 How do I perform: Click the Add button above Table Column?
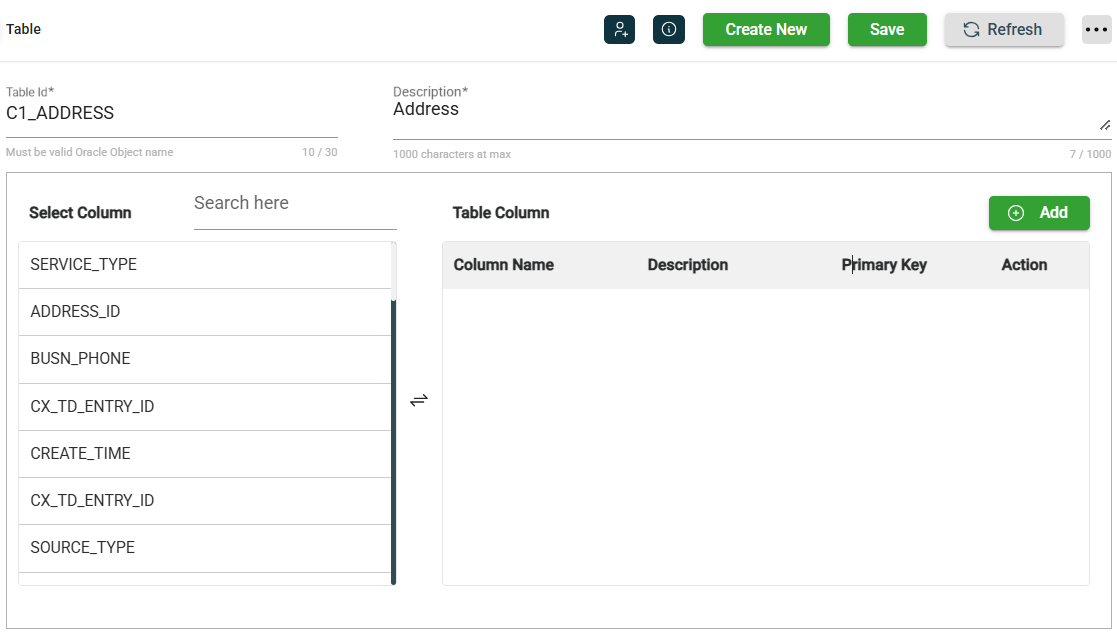pos(1038,213)
